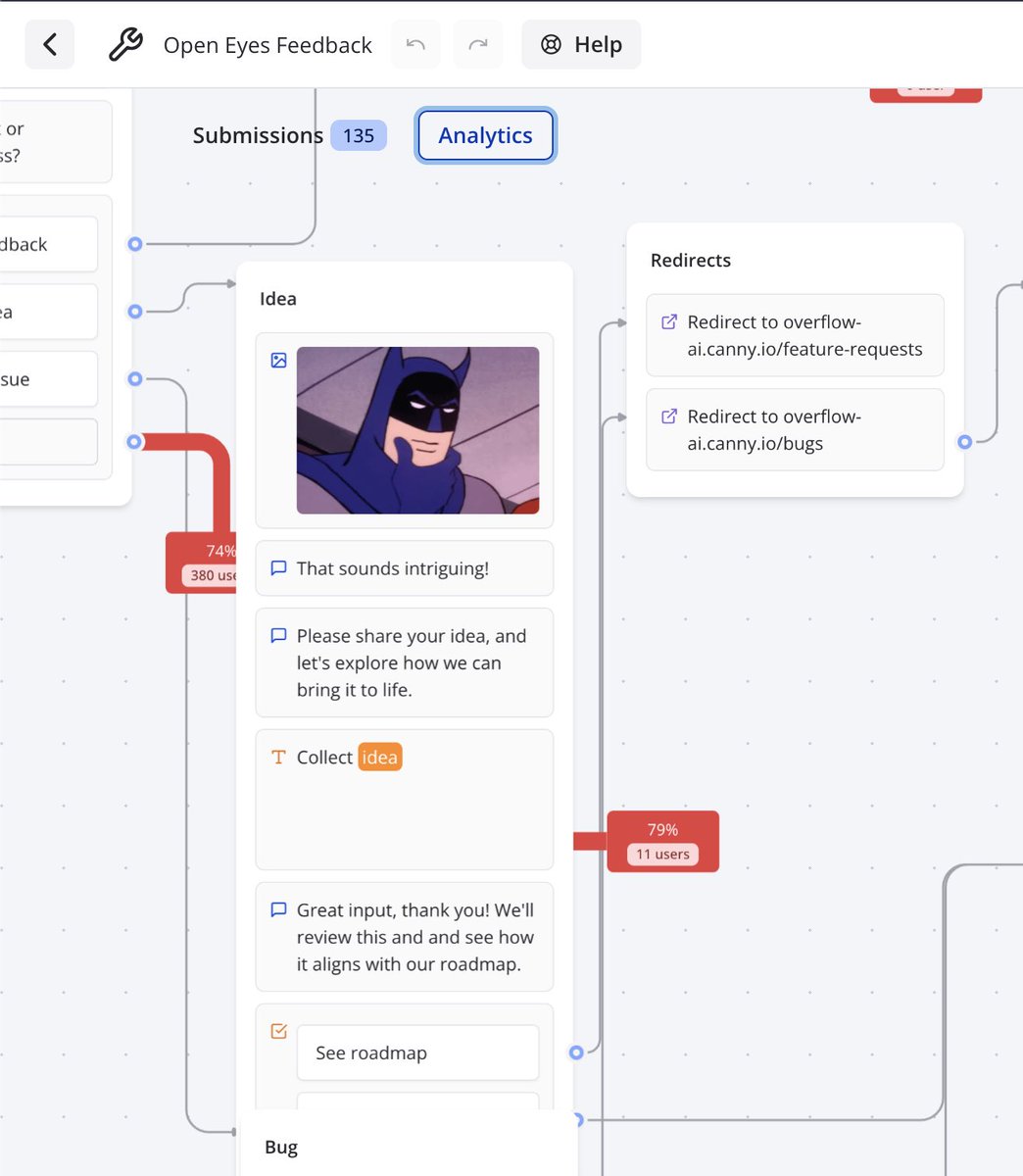1023x1176 pixels.
Task: Click the T collect-input icon in the Collect block
Action: (x=277, y=757)
